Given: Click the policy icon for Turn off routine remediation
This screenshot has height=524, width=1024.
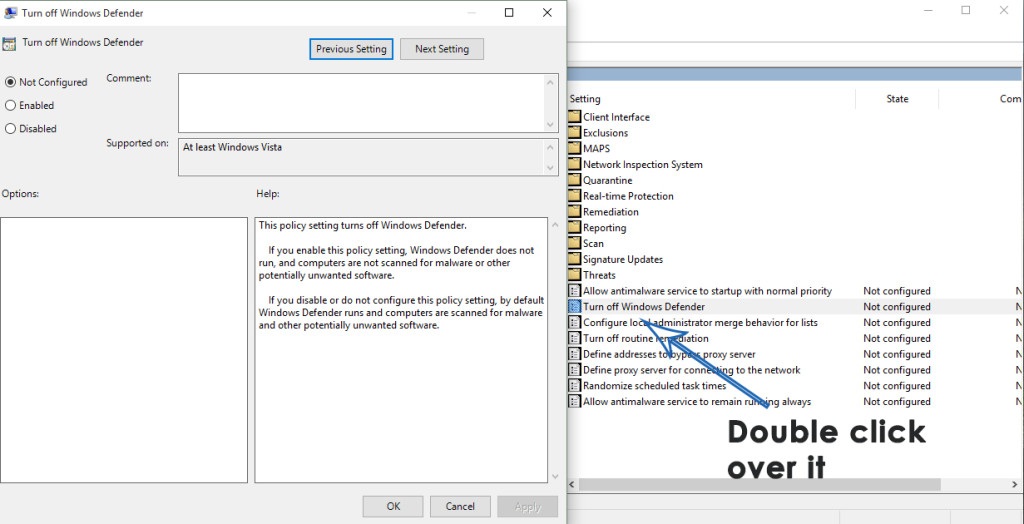Looking at the screenshot, I should pyautogui.click(x=574, y=338).
